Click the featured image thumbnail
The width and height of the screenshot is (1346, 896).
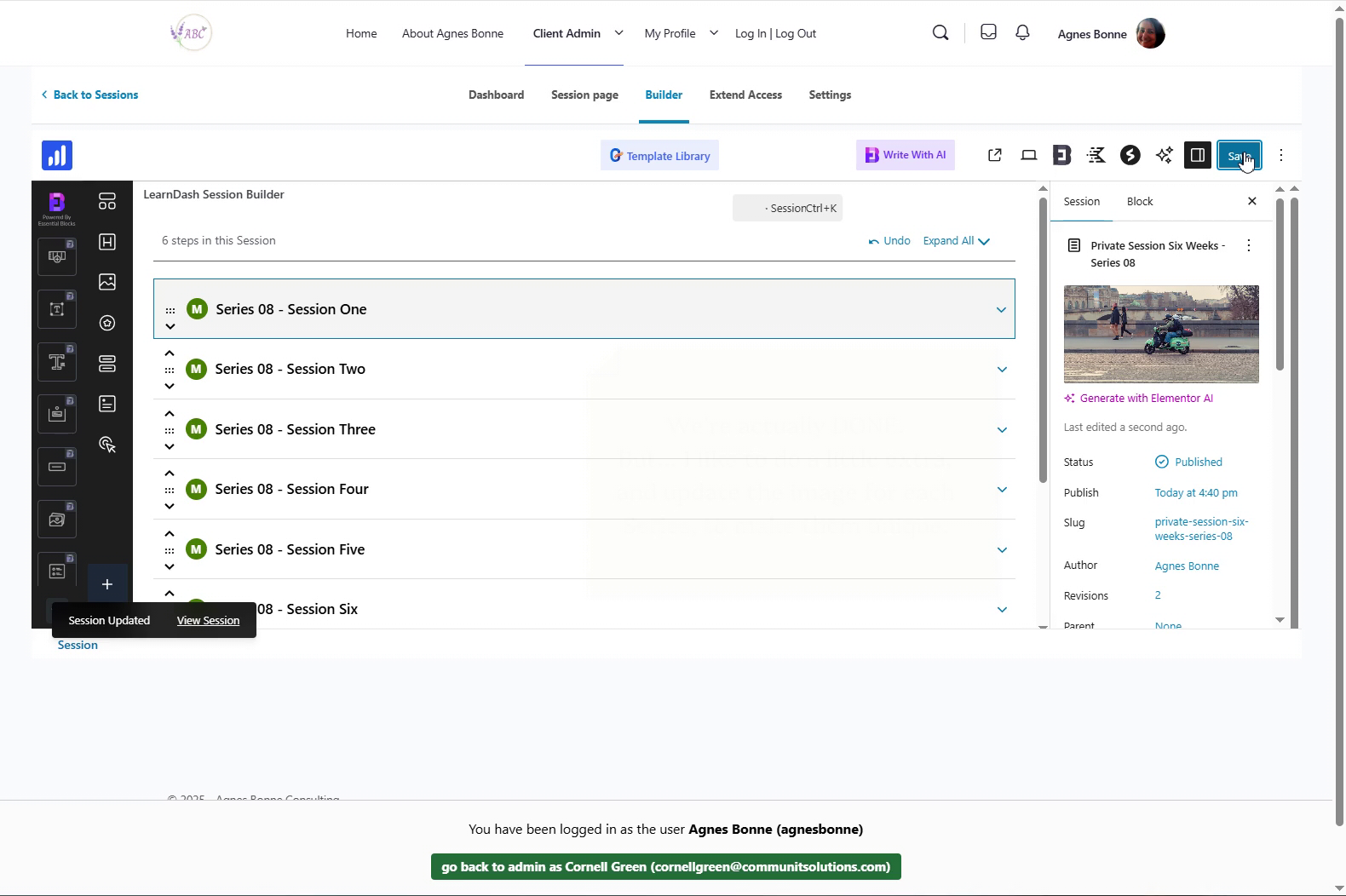coord(1160,334)
